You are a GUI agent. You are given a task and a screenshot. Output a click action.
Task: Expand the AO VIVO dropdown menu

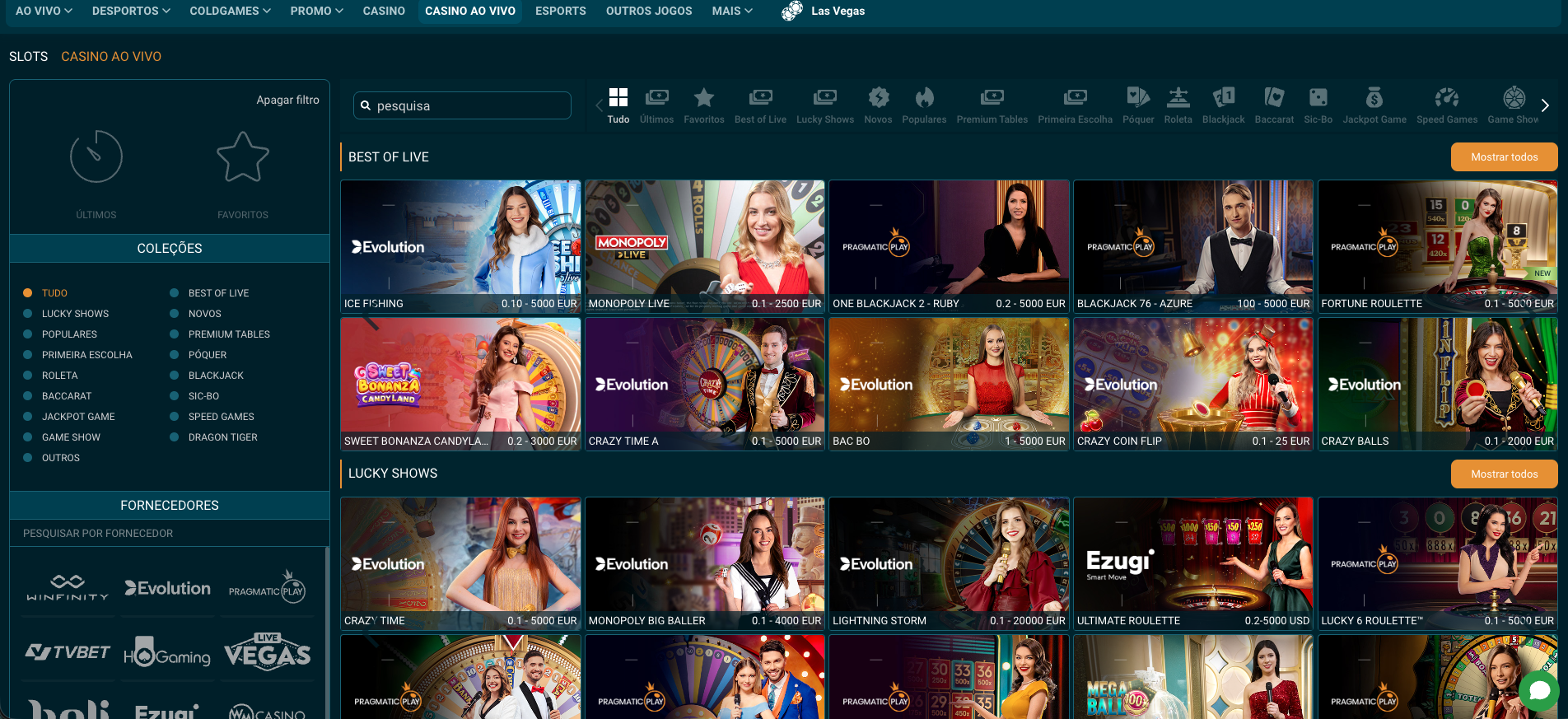pos(44,11)
